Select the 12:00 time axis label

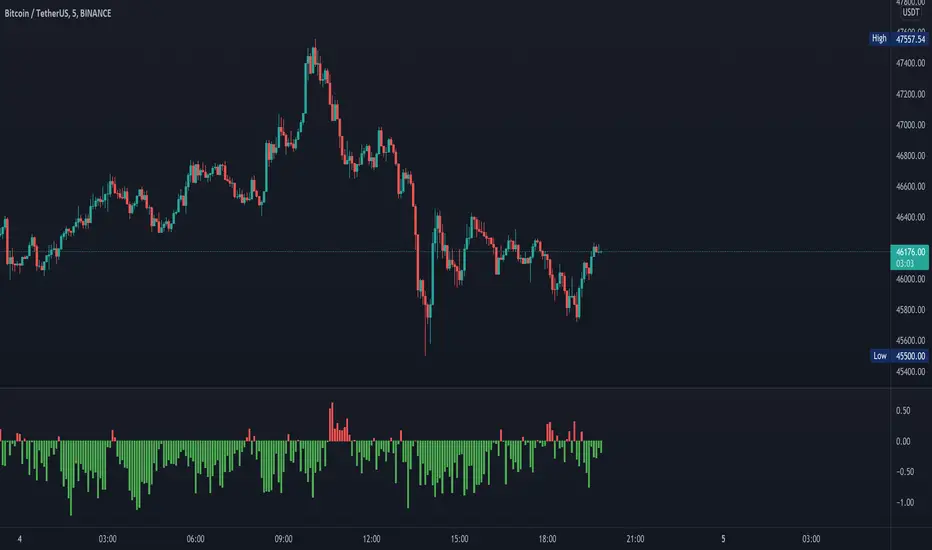(371, 537)
